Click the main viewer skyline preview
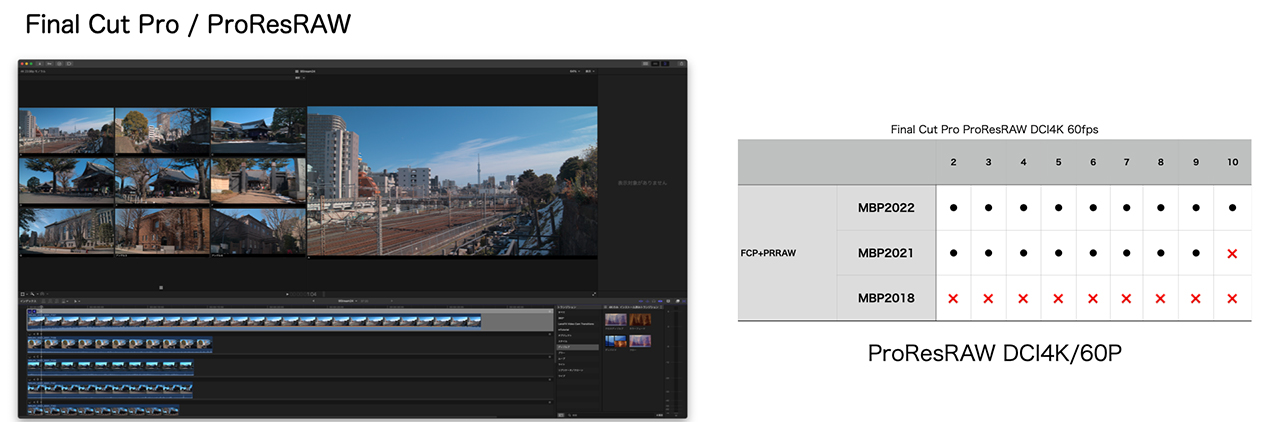 pyautogui.click(x=452, y=180)
